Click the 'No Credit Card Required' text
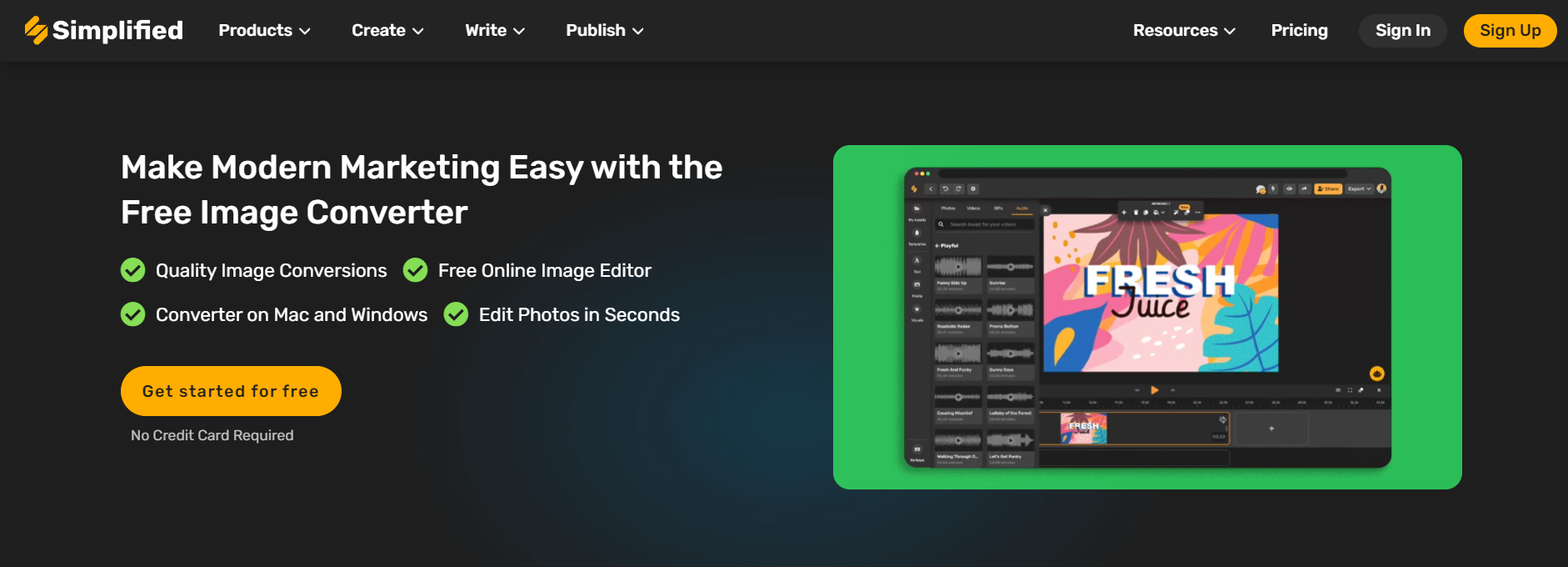Screen dimensions: 1568x567 (x=212, y=435)
